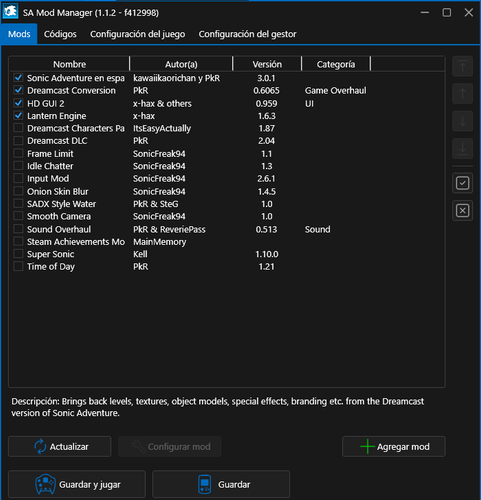This screenshot has width=481, height=500.
Task: Switch to the Códigos tab
Action: pos(60,34)
